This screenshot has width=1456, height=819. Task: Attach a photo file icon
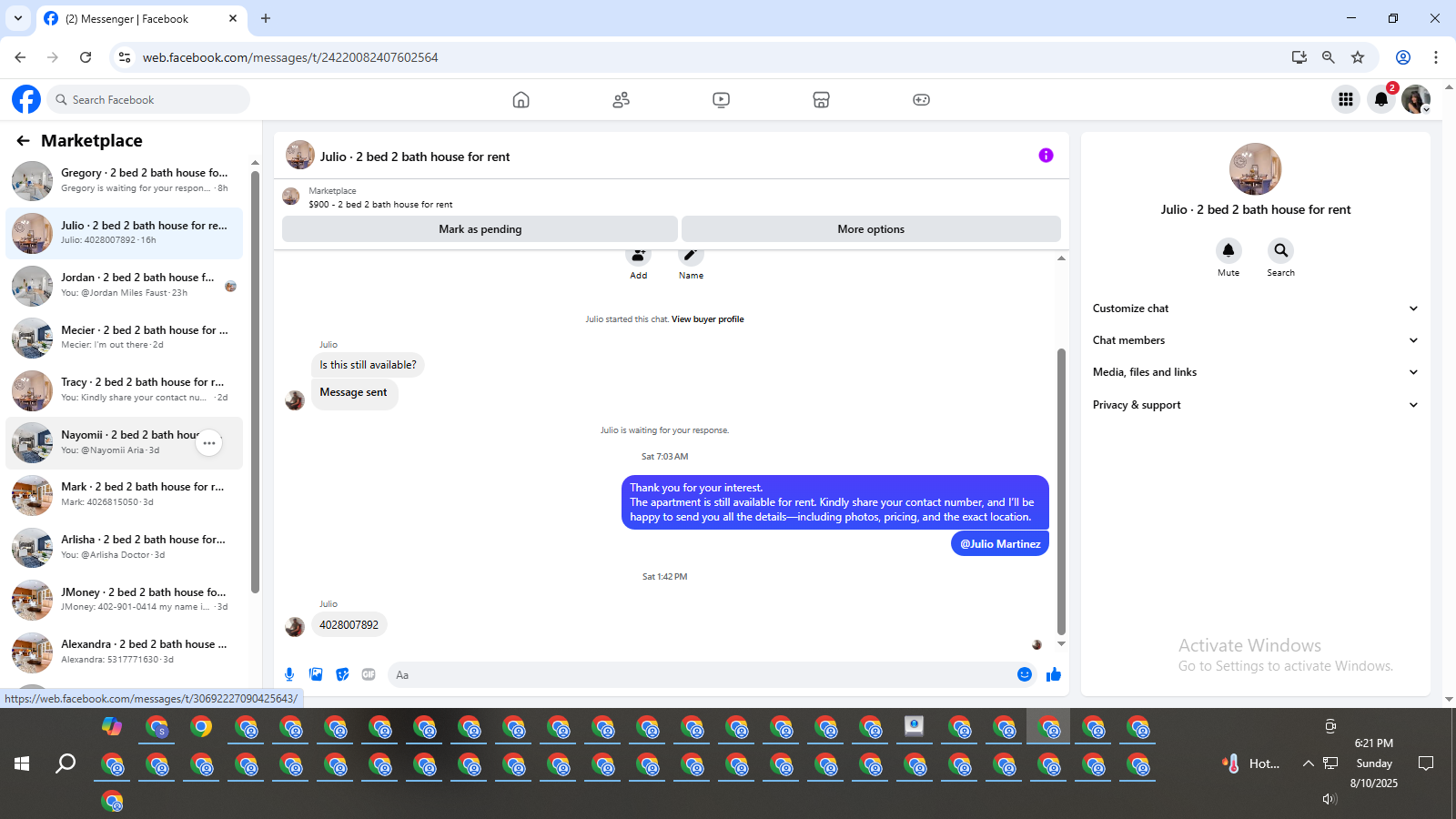tap(316, 674)
